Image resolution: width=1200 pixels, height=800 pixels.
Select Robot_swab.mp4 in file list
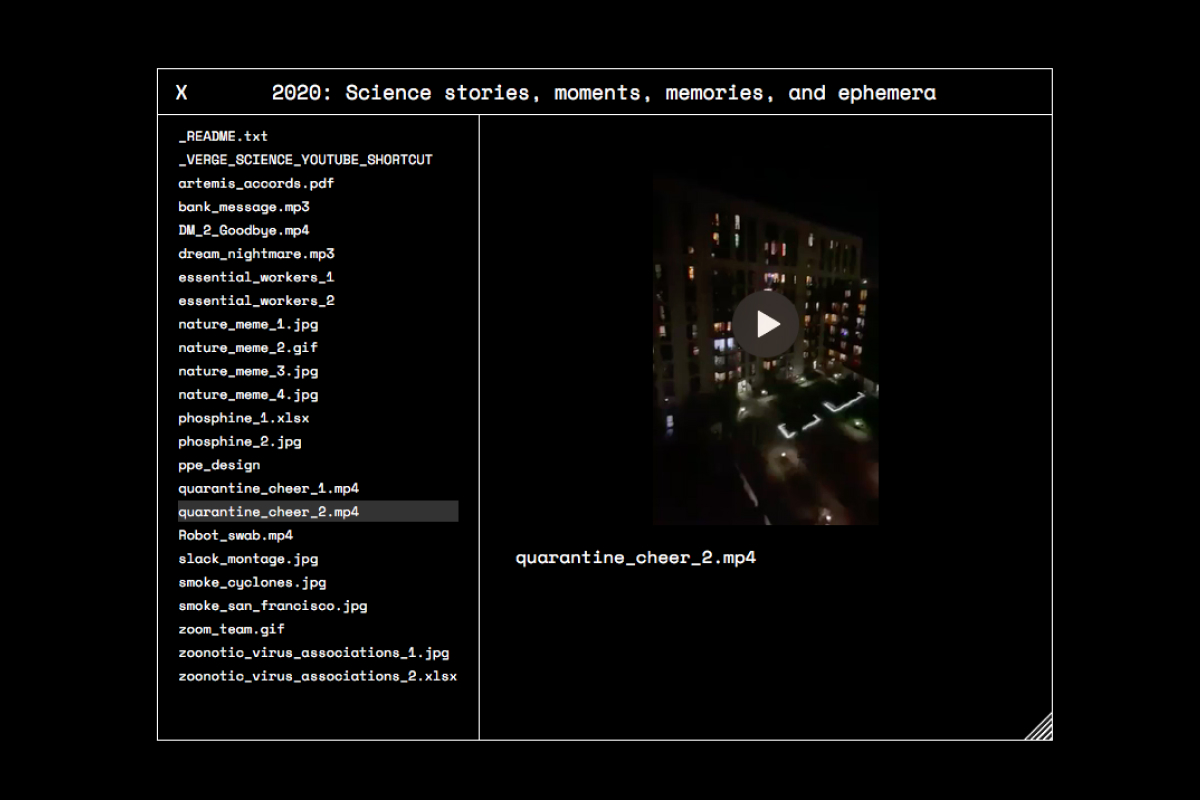click(235, 535)
